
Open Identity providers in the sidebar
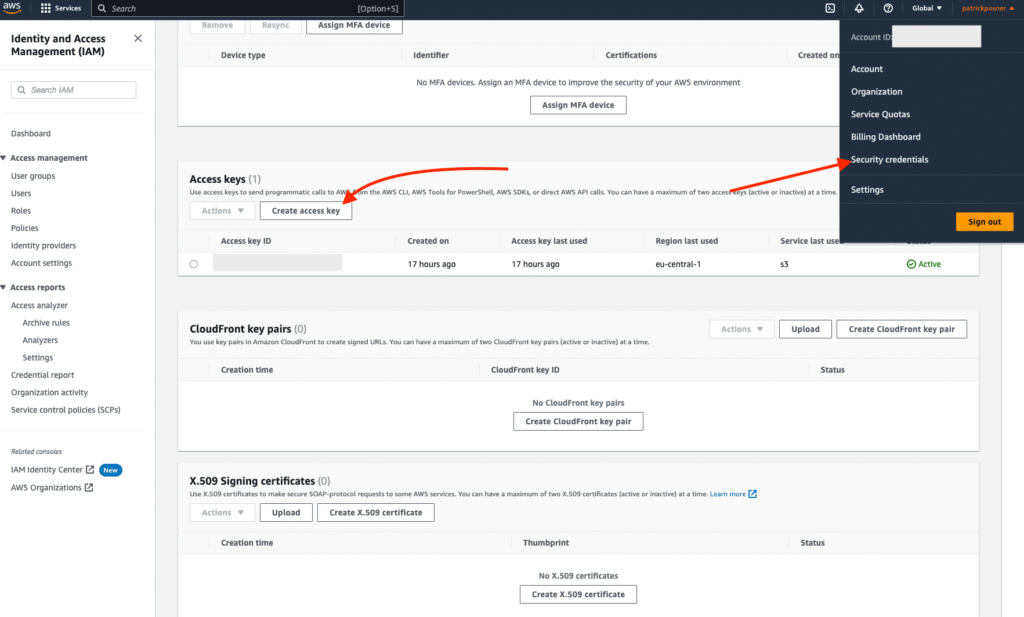pyautogui.click(x=43, y=246)
